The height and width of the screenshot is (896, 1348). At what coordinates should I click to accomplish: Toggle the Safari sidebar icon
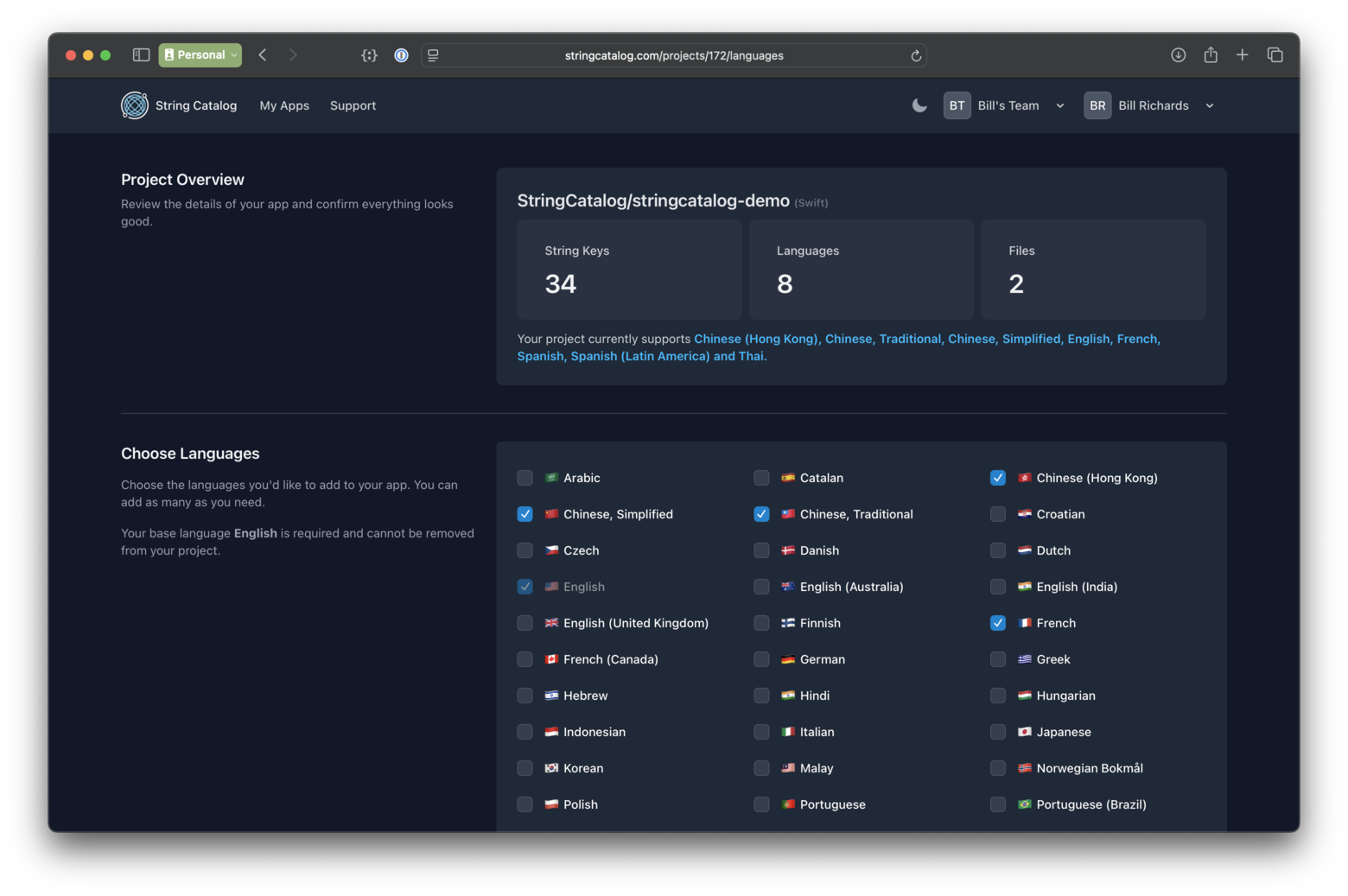(141, 55)
